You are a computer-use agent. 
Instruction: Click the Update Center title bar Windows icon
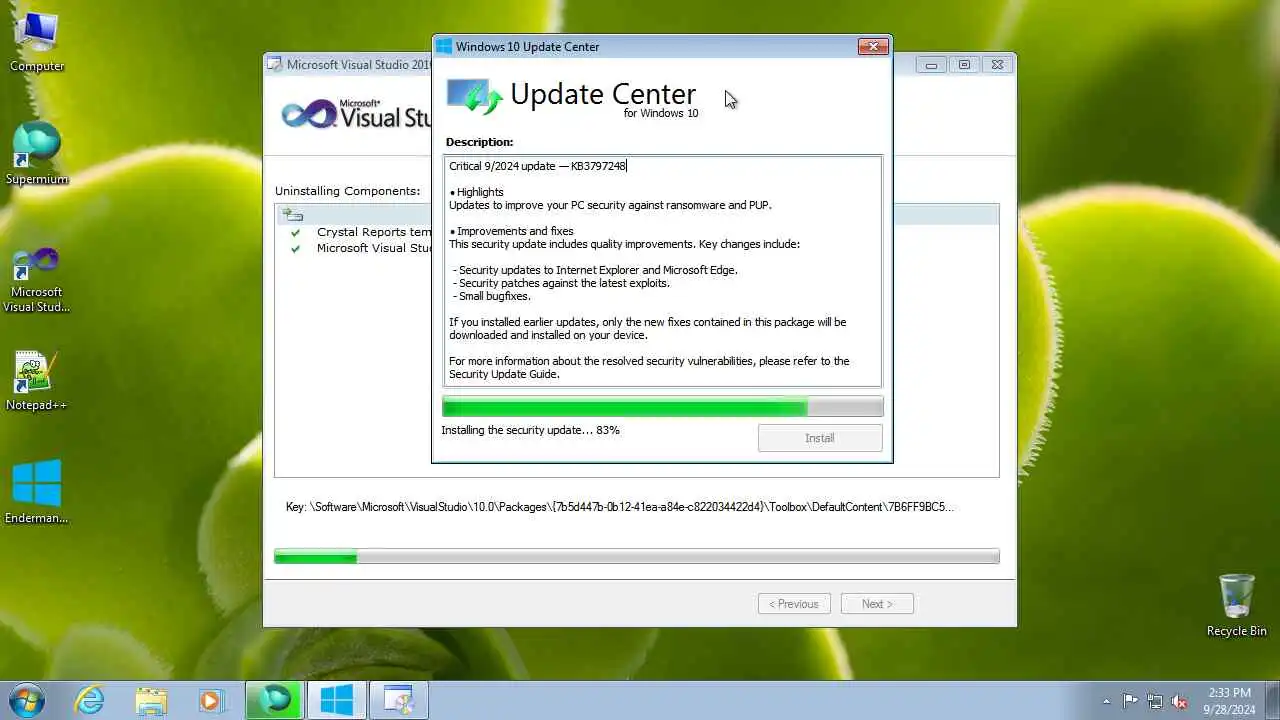click(x=444, y=46)
